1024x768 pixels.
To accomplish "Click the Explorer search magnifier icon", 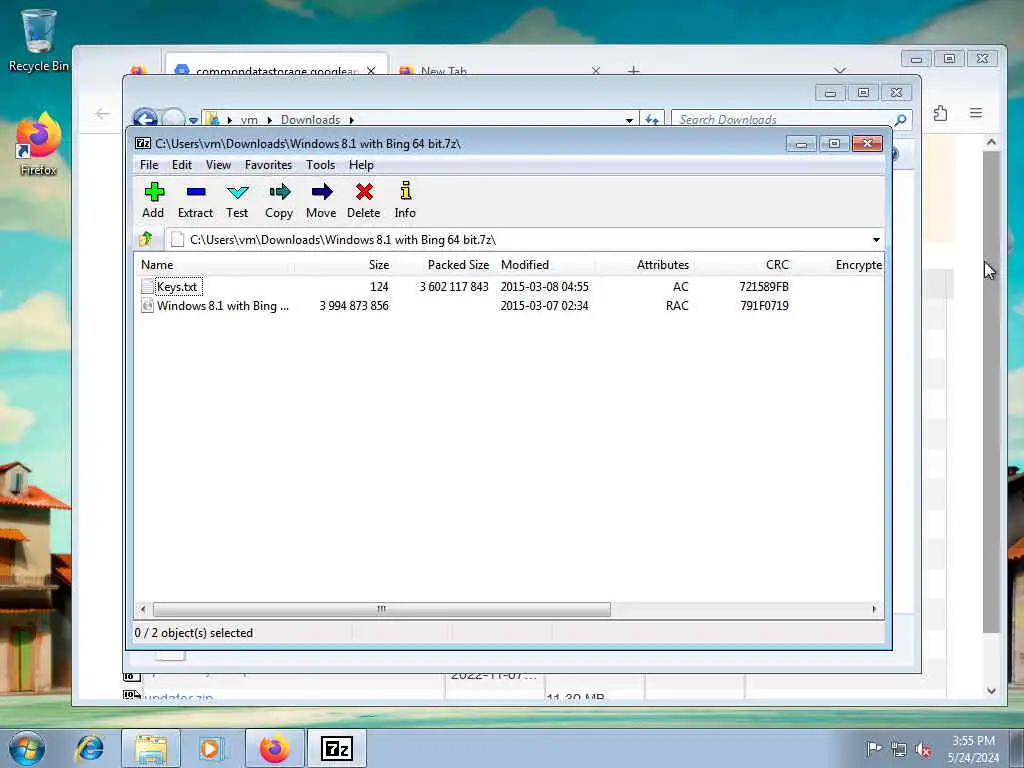I will [x=901, y=120].
